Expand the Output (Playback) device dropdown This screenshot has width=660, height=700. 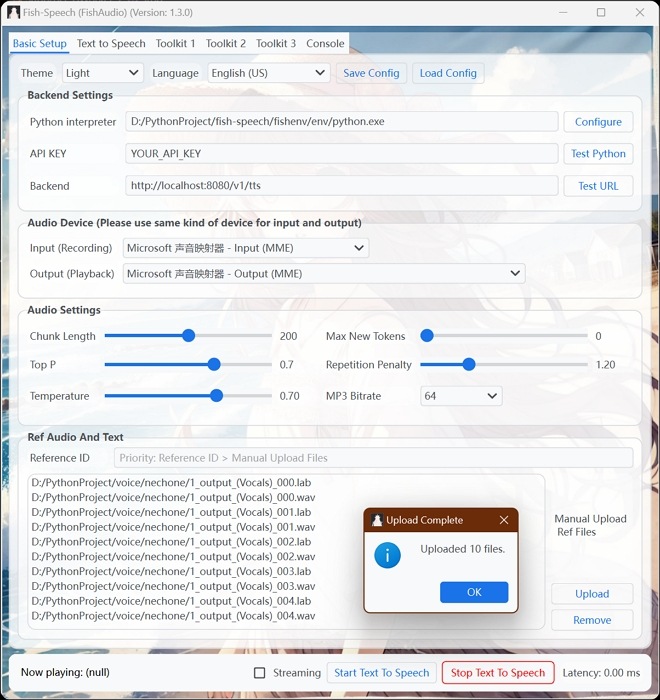pyautogui.click(x=324, y=274)
